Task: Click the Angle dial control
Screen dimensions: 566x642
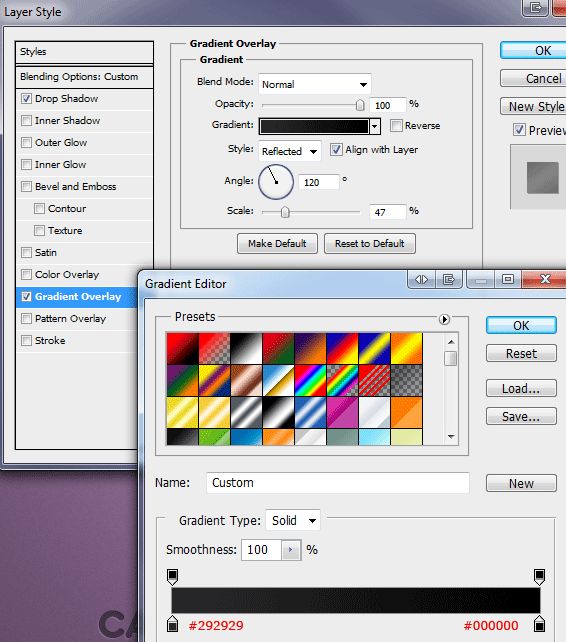Action: click(x=276, y=182)
